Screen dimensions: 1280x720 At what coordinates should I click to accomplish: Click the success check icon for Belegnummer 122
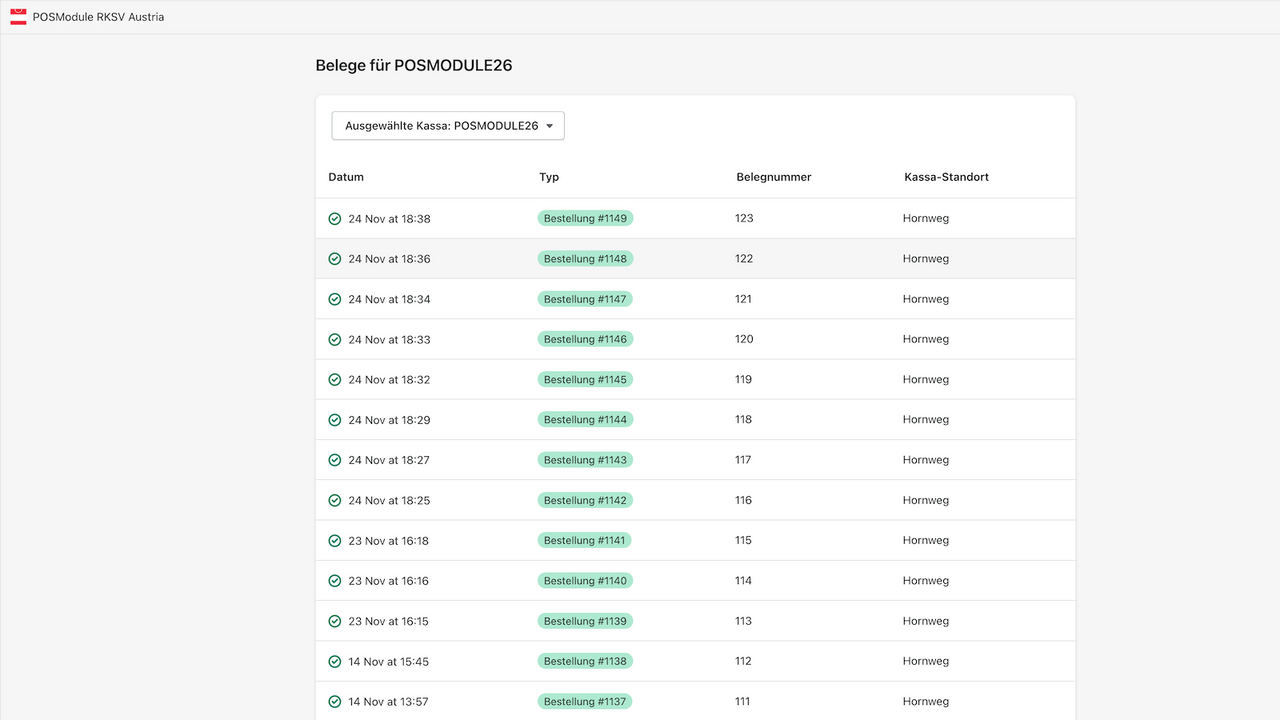point(334,258)
